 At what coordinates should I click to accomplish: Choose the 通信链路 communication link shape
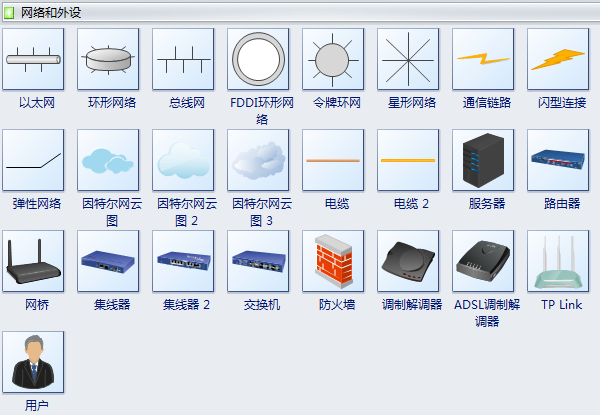[483, 59]
